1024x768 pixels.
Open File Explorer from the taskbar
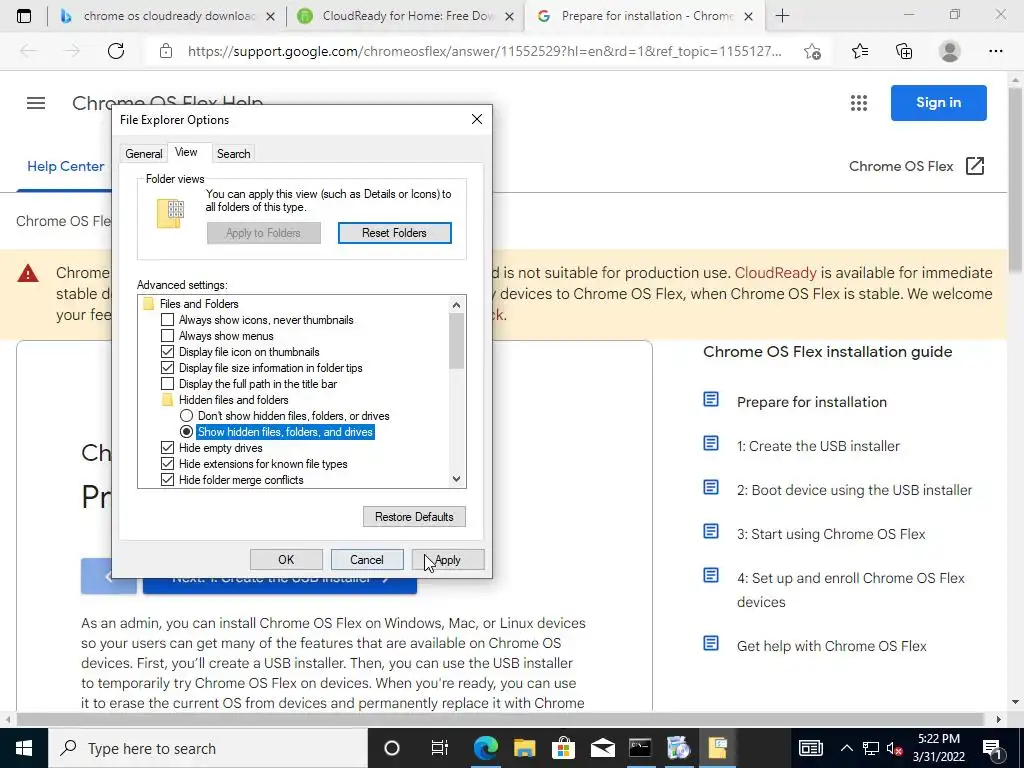[524, 748]
